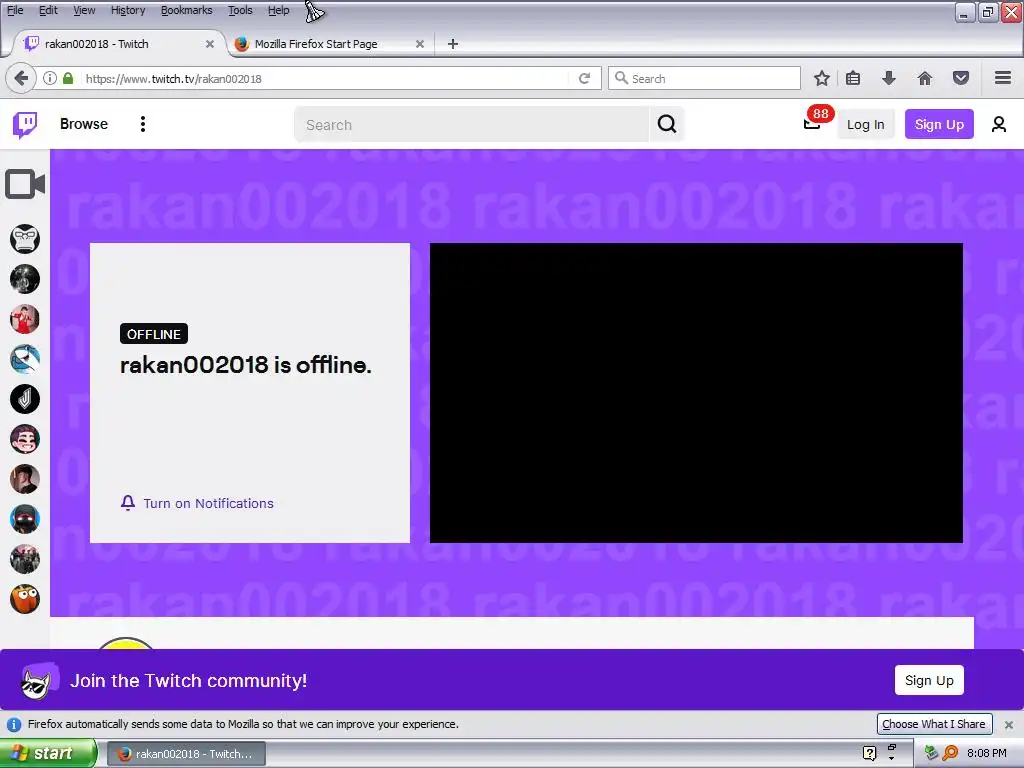
Task: Open the Tools menu
Action: coord(240,10)
